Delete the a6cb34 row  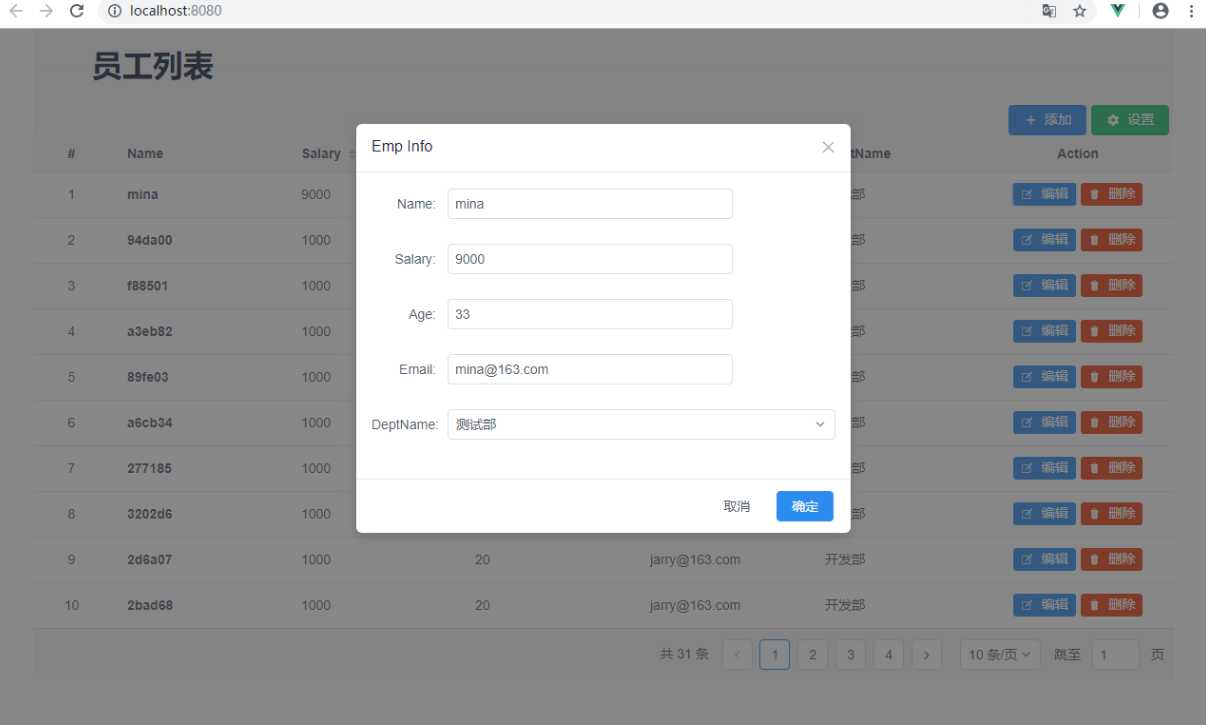[x=1111, y=422]
